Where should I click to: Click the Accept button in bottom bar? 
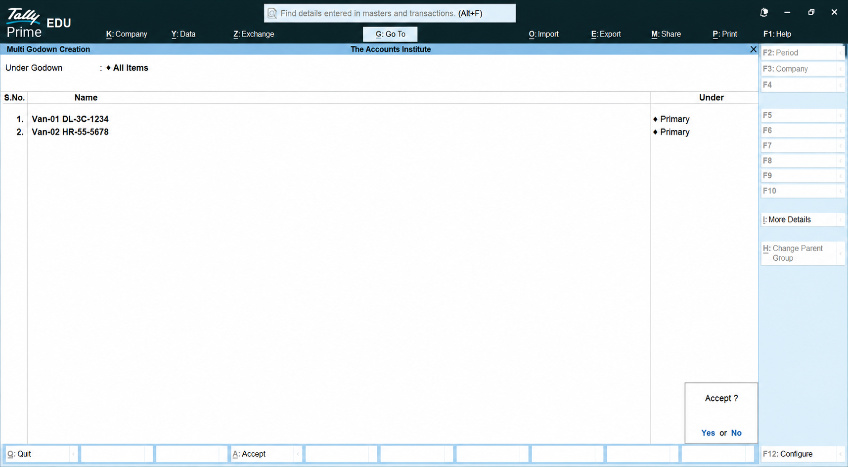click(x=265, y=454)
